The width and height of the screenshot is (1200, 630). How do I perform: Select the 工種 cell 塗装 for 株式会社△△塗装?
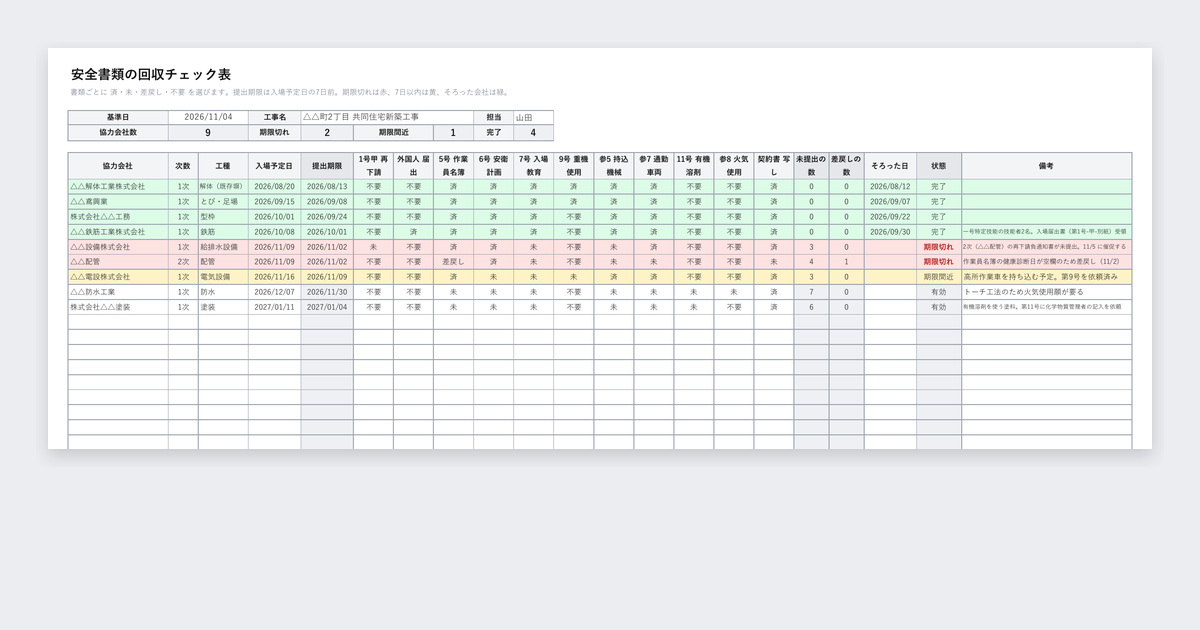[x=223, y=307]
